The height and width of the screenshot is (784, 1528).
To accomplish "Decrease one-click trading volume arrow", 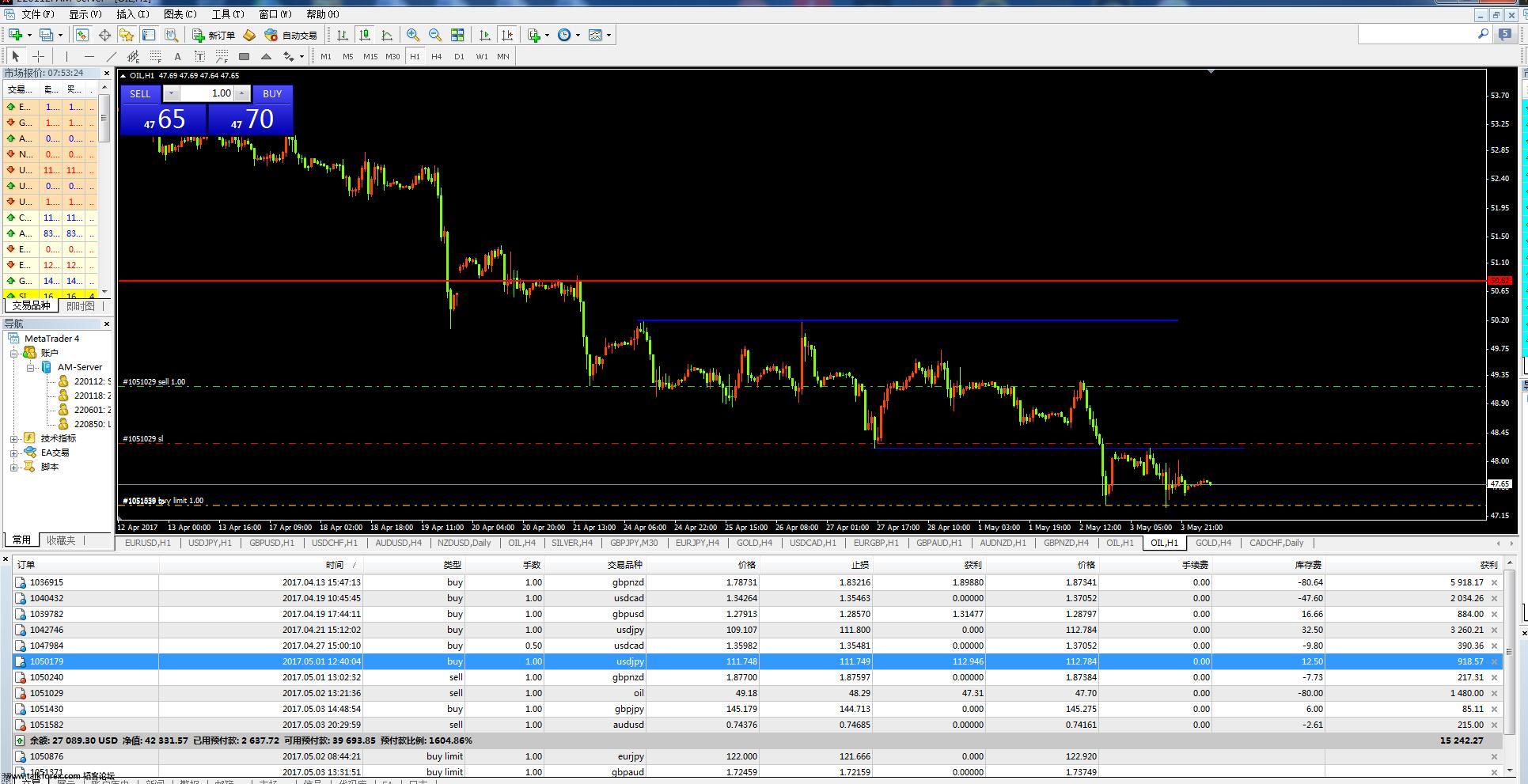I will (171, 93).
